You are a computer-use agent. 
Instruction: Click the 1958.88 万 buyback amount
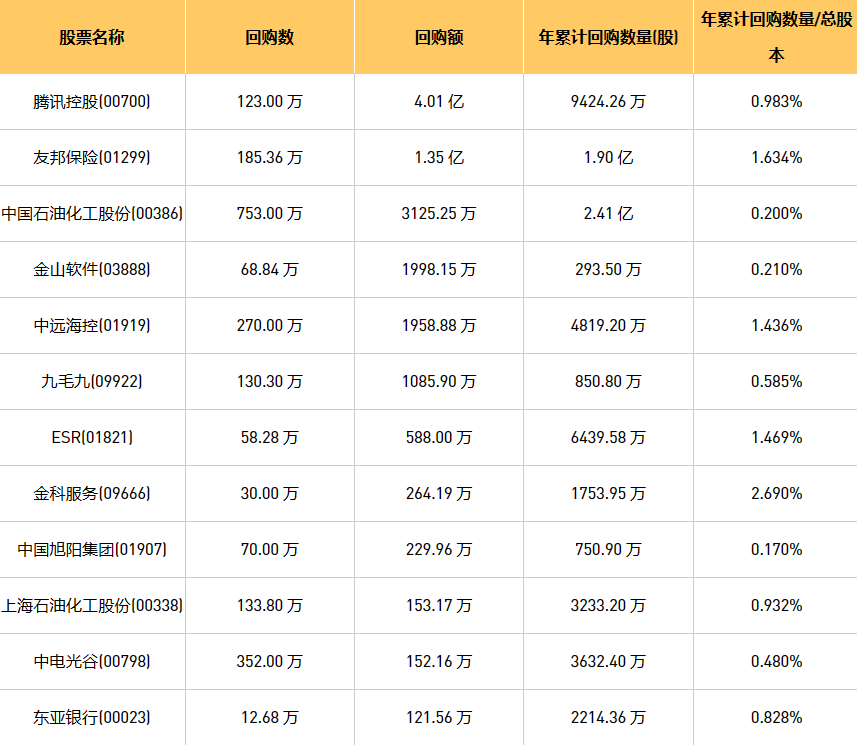(439, 326)
